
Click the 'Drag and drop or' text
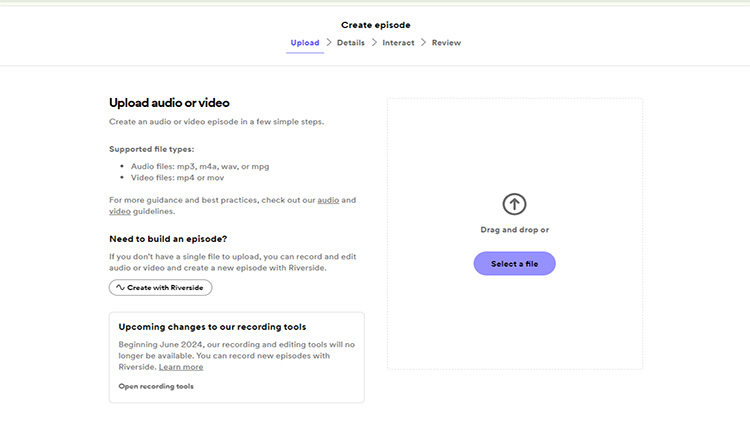click(514, 230)
